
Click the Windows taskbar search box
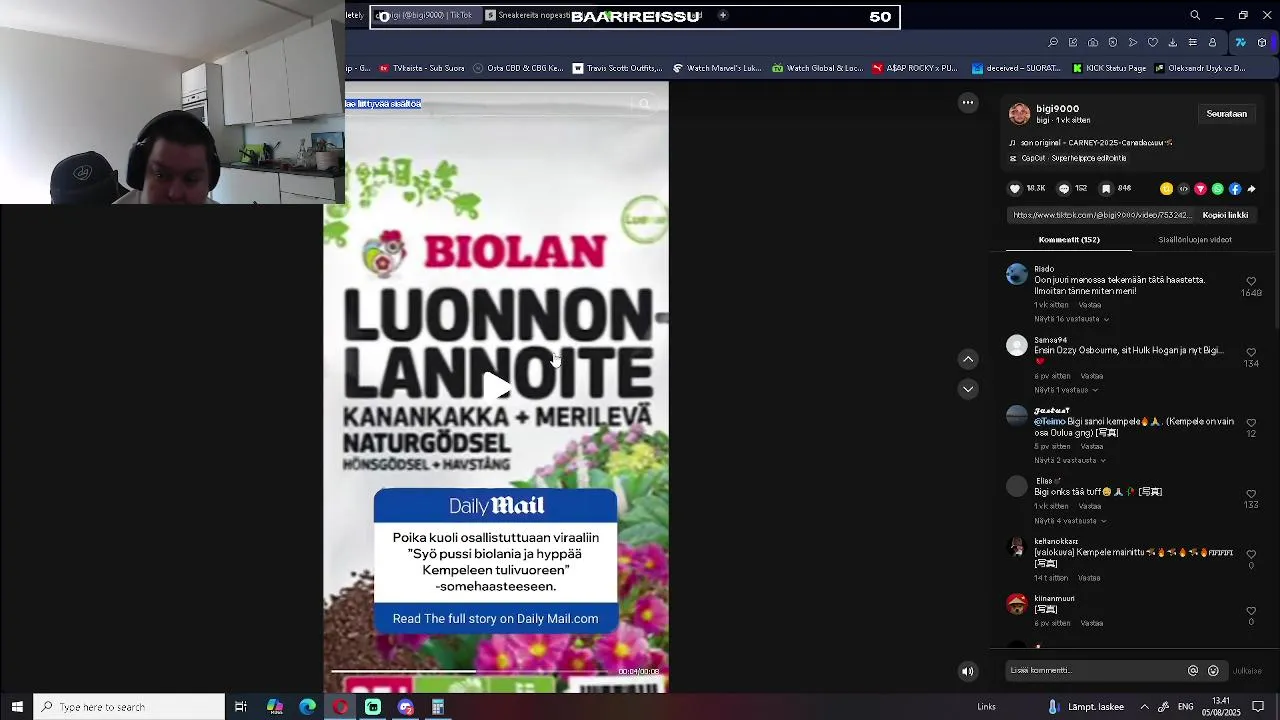click(x=129, y=707)
